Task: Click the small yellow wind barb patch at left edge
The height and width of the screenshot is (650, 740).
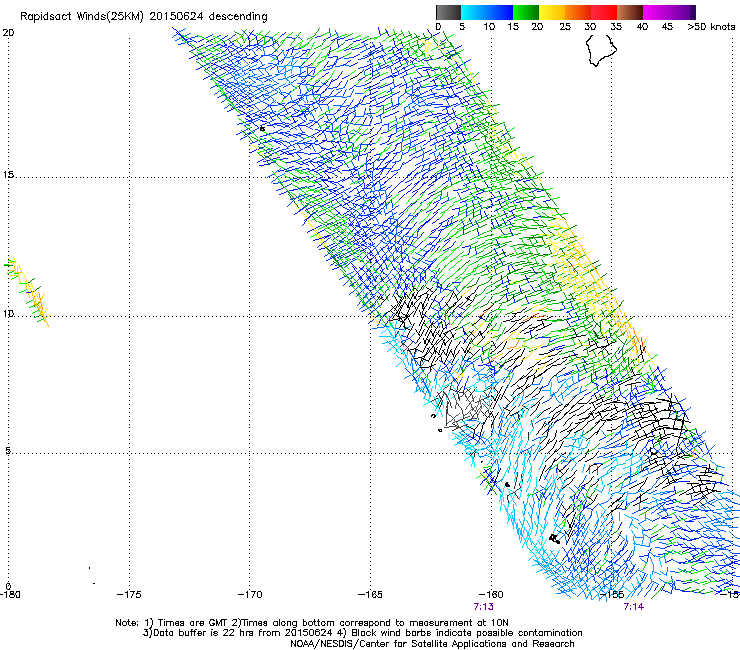Action: pos(27,291)
